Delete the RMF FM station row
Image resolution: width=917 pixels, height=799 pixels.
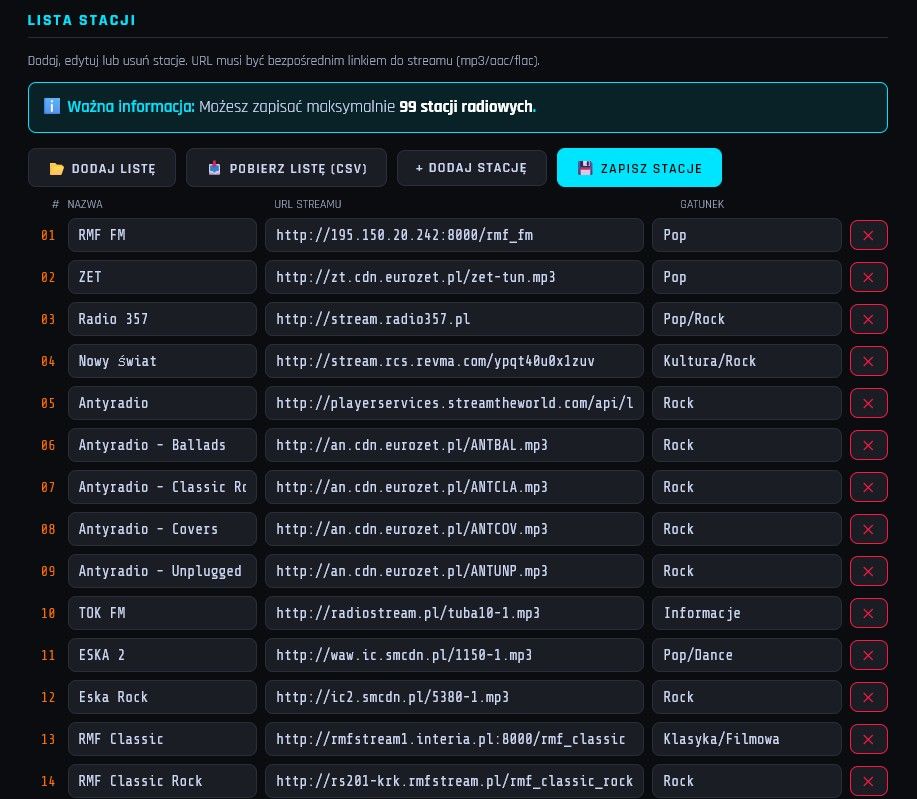coord(868,235)
